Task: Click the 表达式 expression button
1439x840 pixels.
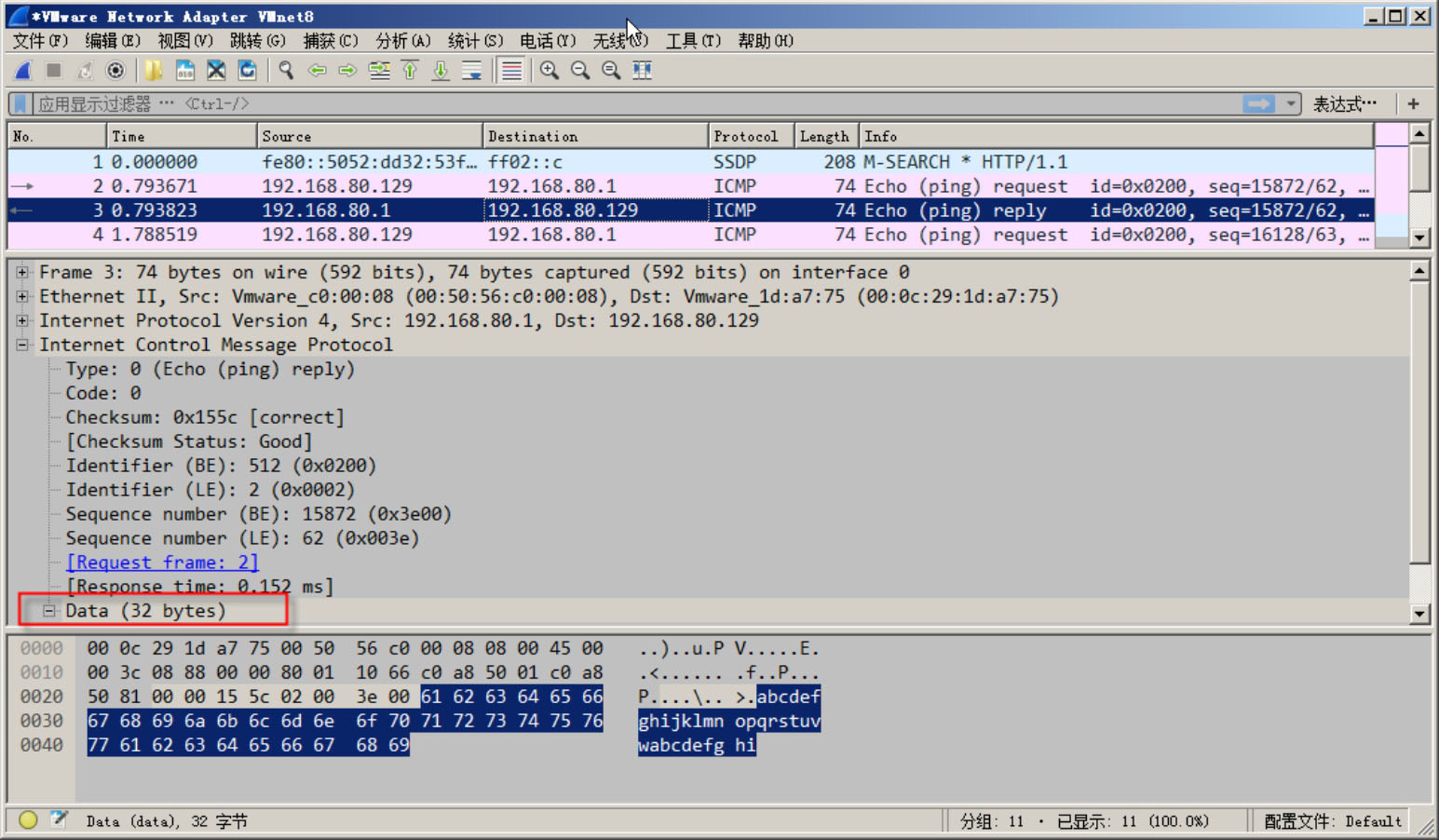Action: 1344,104
